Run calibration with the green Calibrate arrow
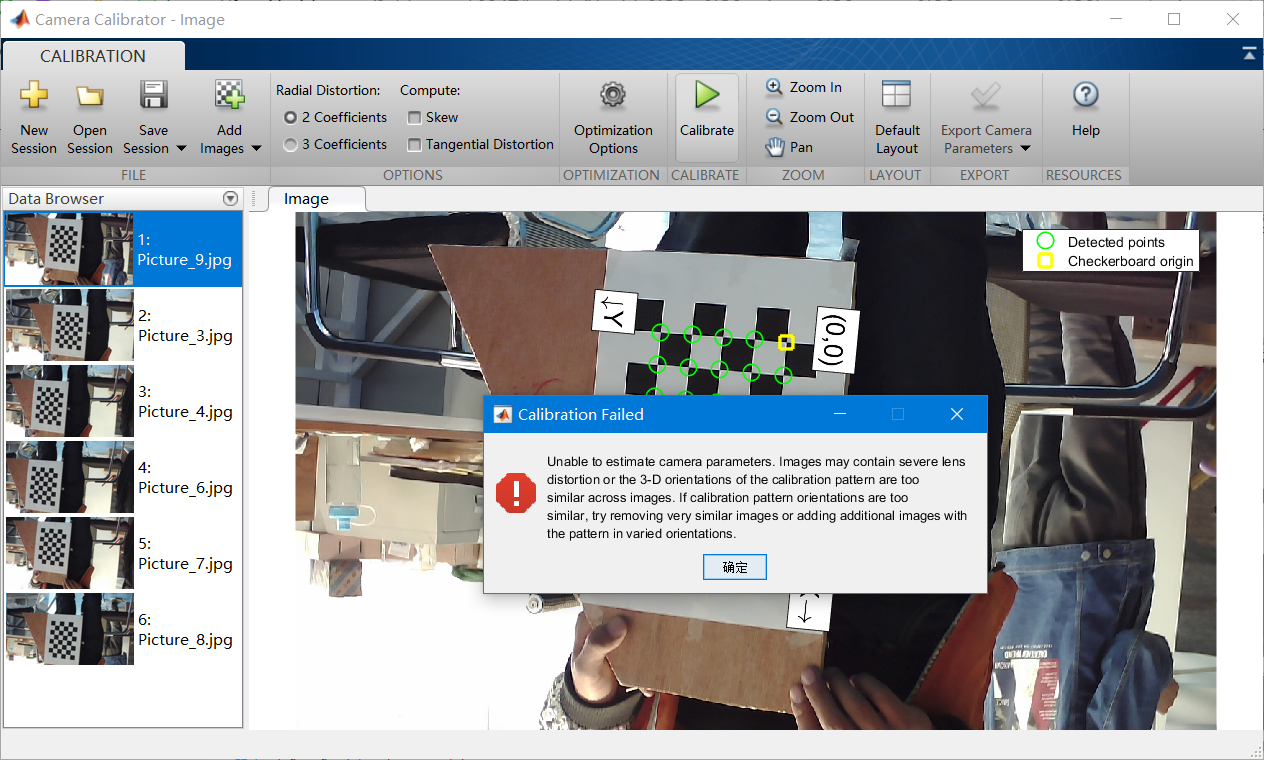The image size is (1264, 760). pyautogui.click(x=707, y=96)
